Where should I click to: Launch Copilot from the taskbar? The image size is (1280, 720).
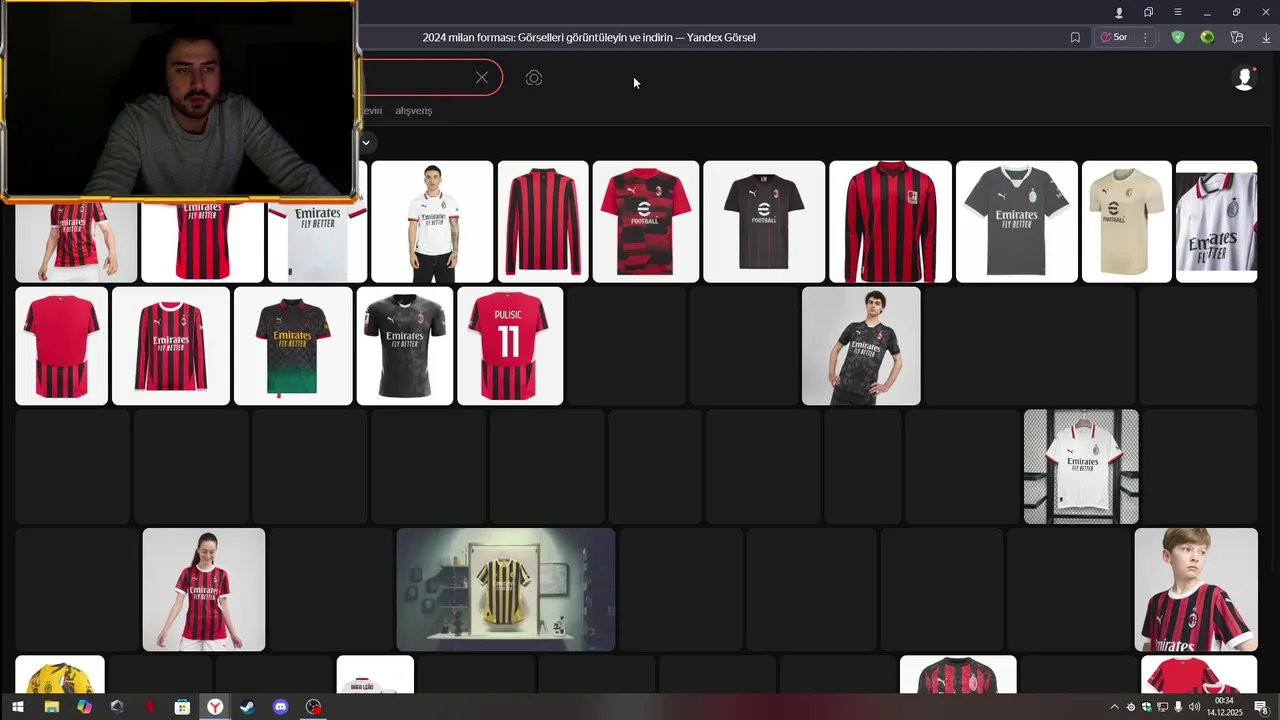tap(84, 707)
